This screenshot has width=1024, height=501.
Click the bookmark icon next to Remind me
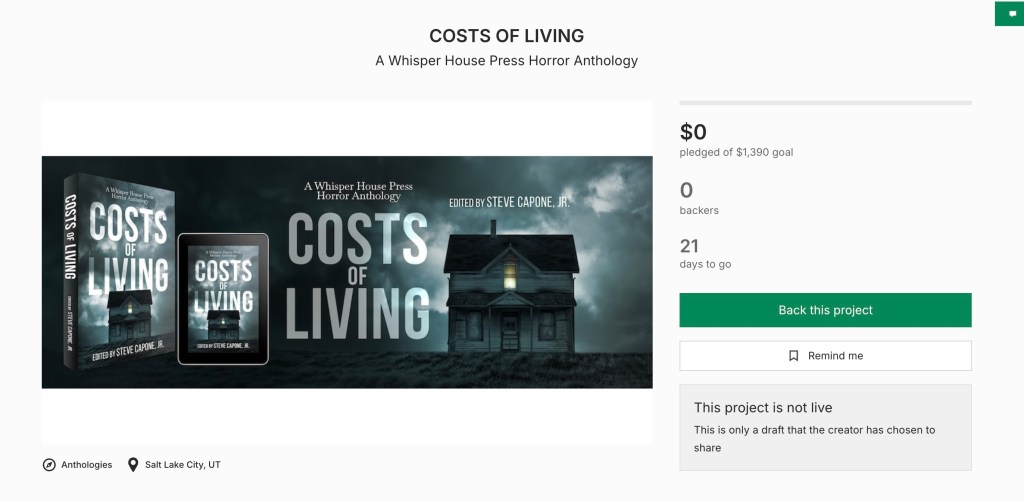coord(793,356)
